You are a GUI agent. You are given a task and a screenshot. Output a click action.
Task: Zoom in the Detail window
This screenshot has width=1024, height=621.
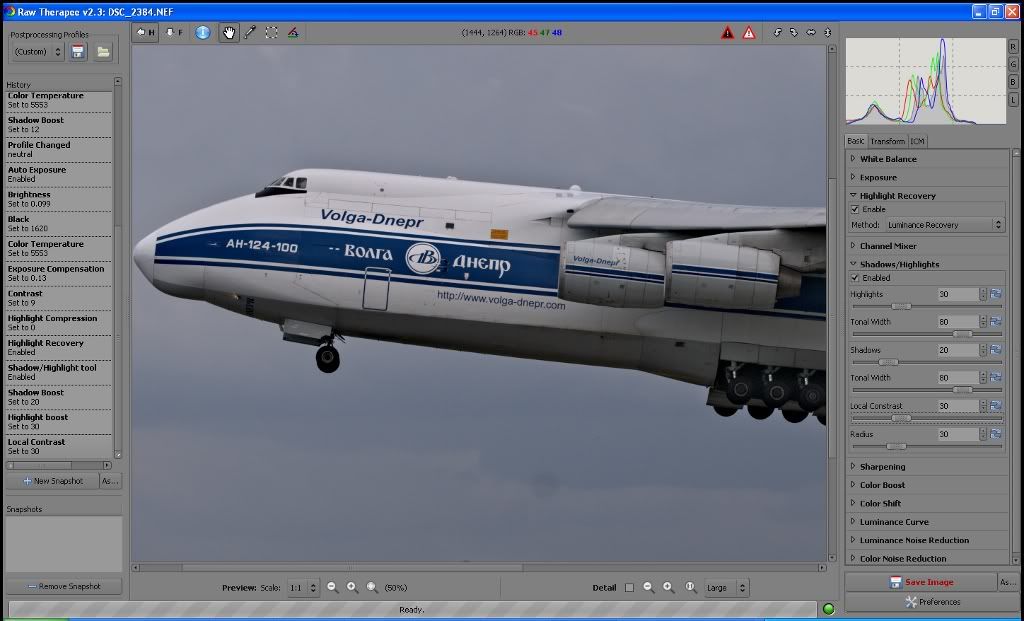point(668,587)
